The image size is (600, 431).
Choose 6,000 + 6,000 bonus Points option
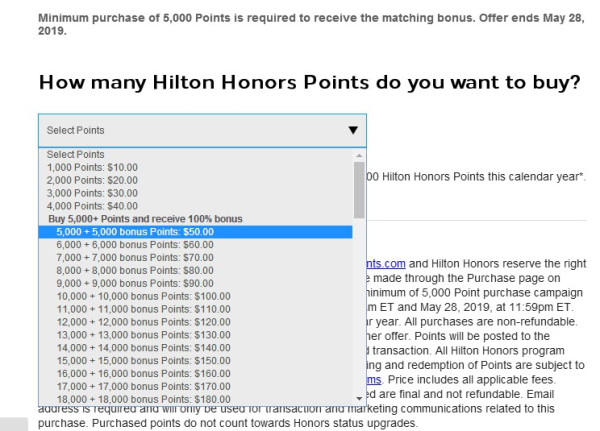coord(130,244)
